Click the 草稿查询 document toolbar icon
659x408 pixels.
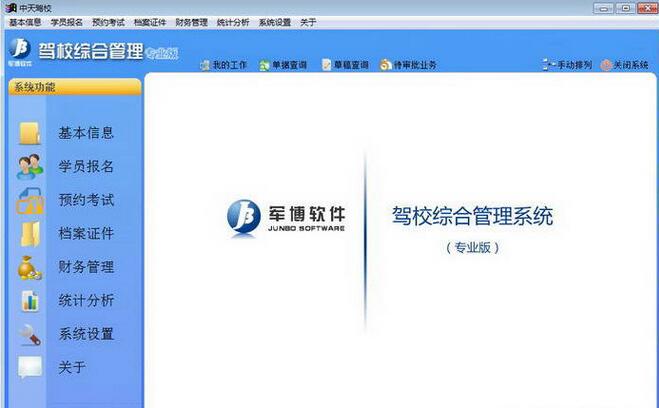click(327, 65)
